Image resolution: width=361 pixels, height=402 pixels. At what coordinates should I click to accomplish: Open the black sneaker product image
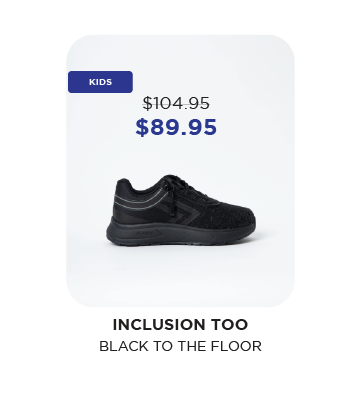pos(181,210)
